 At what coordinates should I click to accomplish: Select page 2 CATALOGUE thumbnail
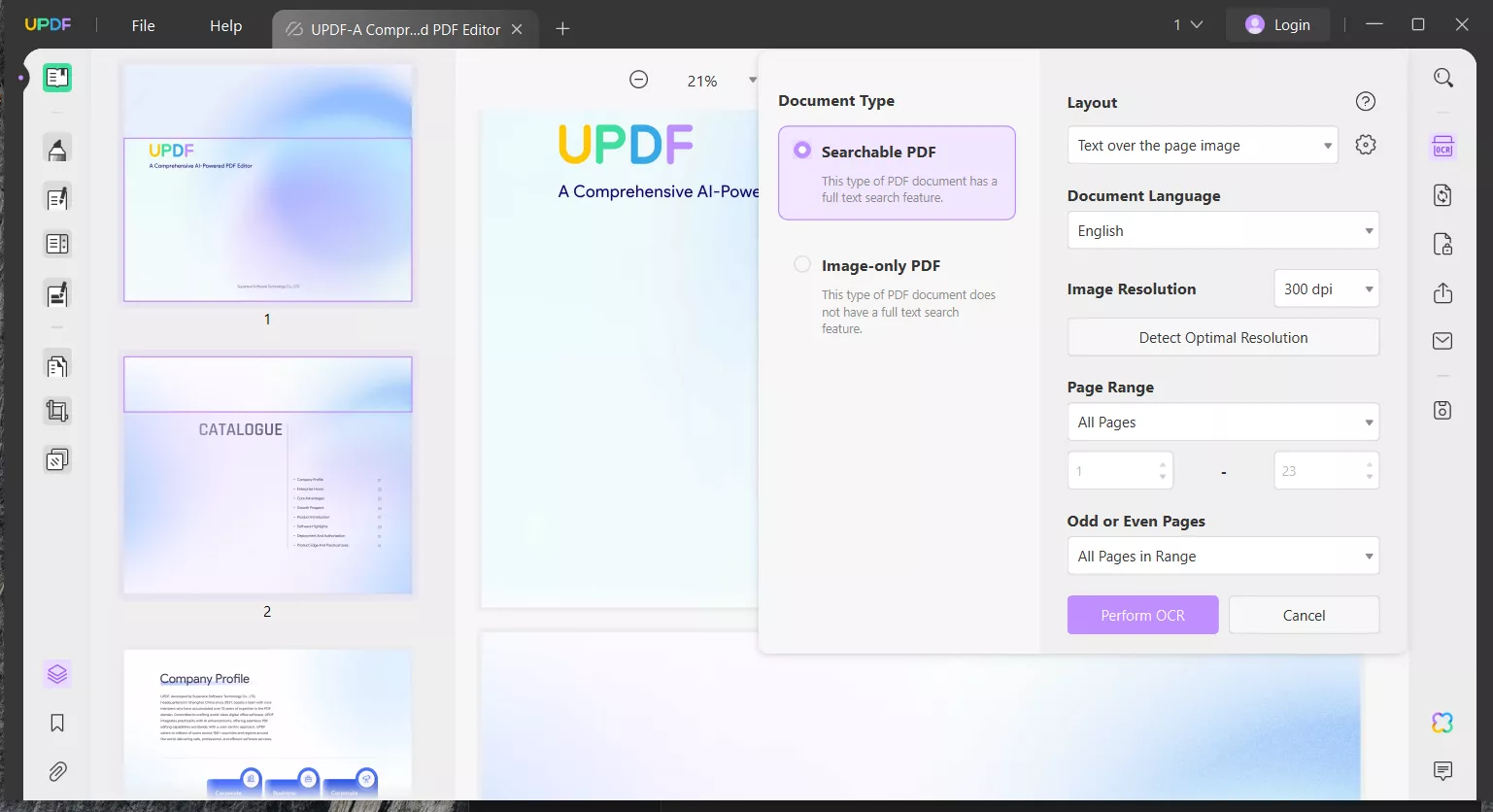[268, 475]
